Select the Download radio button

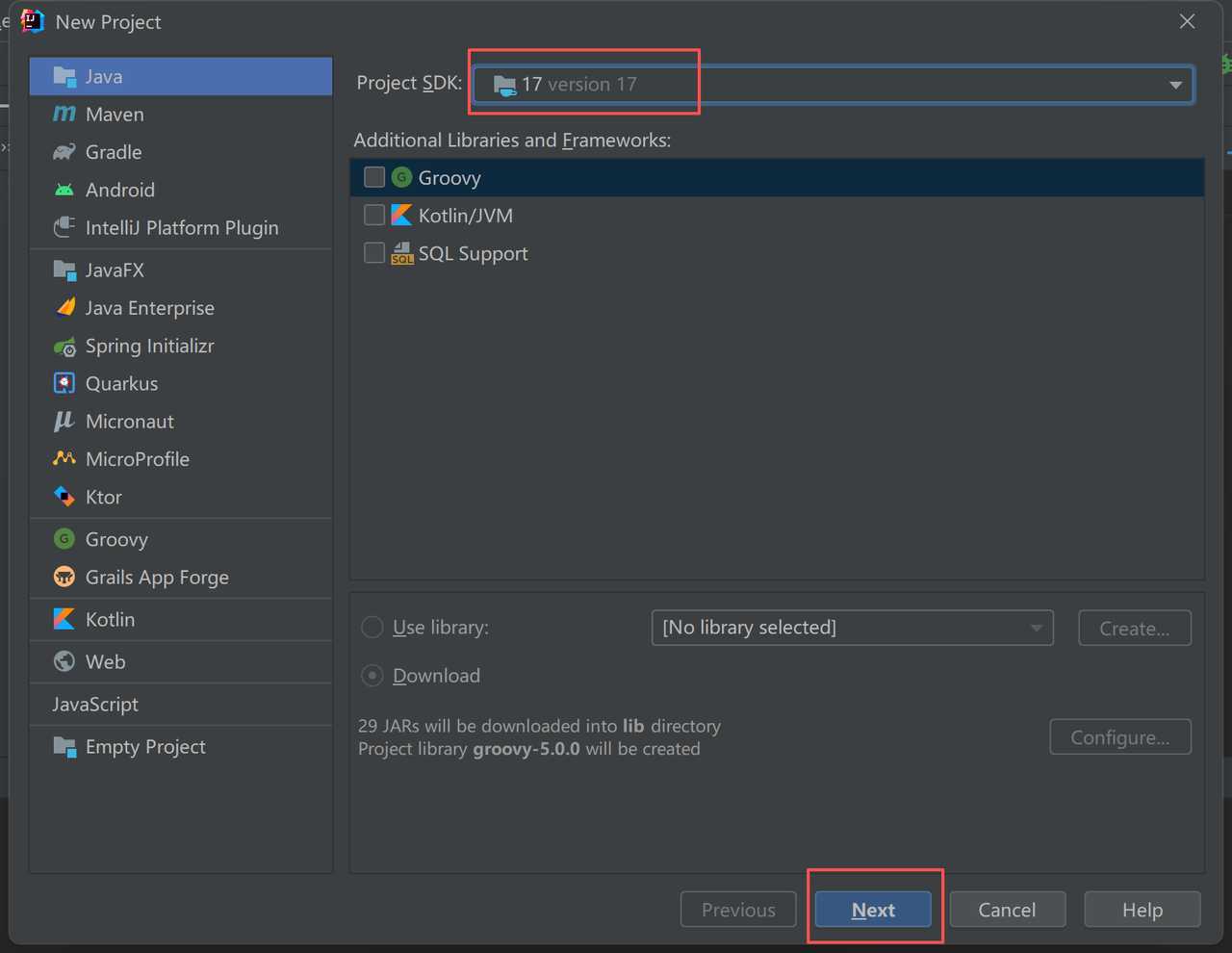pyautogui.click(x=372, y=676)
